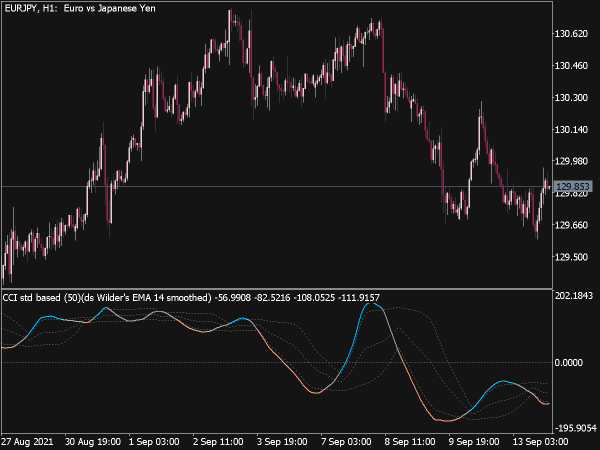Click the 130.460 price axis label

coord(571,66)
